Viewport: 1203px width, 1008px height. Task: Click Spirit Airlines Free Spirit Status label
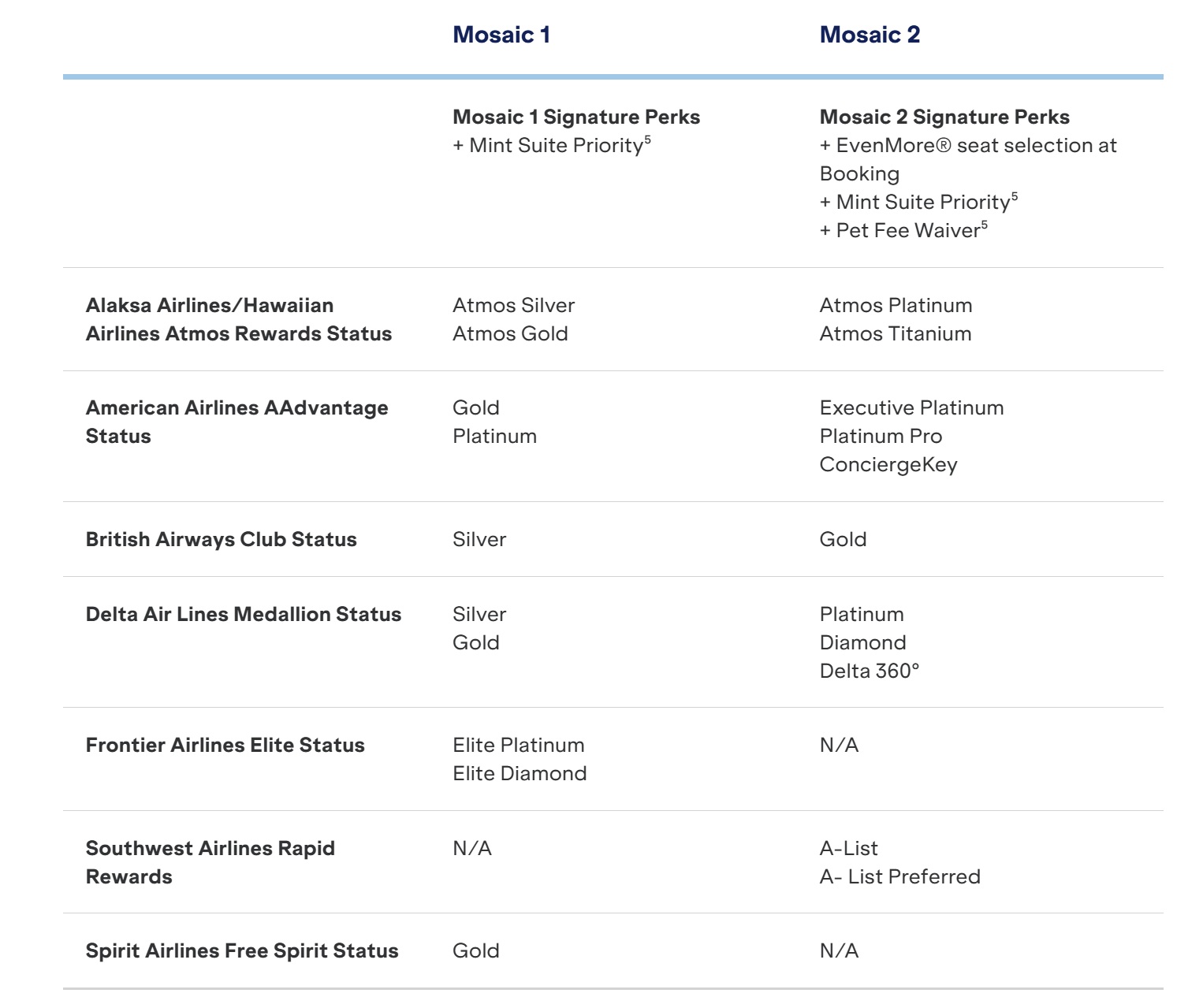pos(241,951)
